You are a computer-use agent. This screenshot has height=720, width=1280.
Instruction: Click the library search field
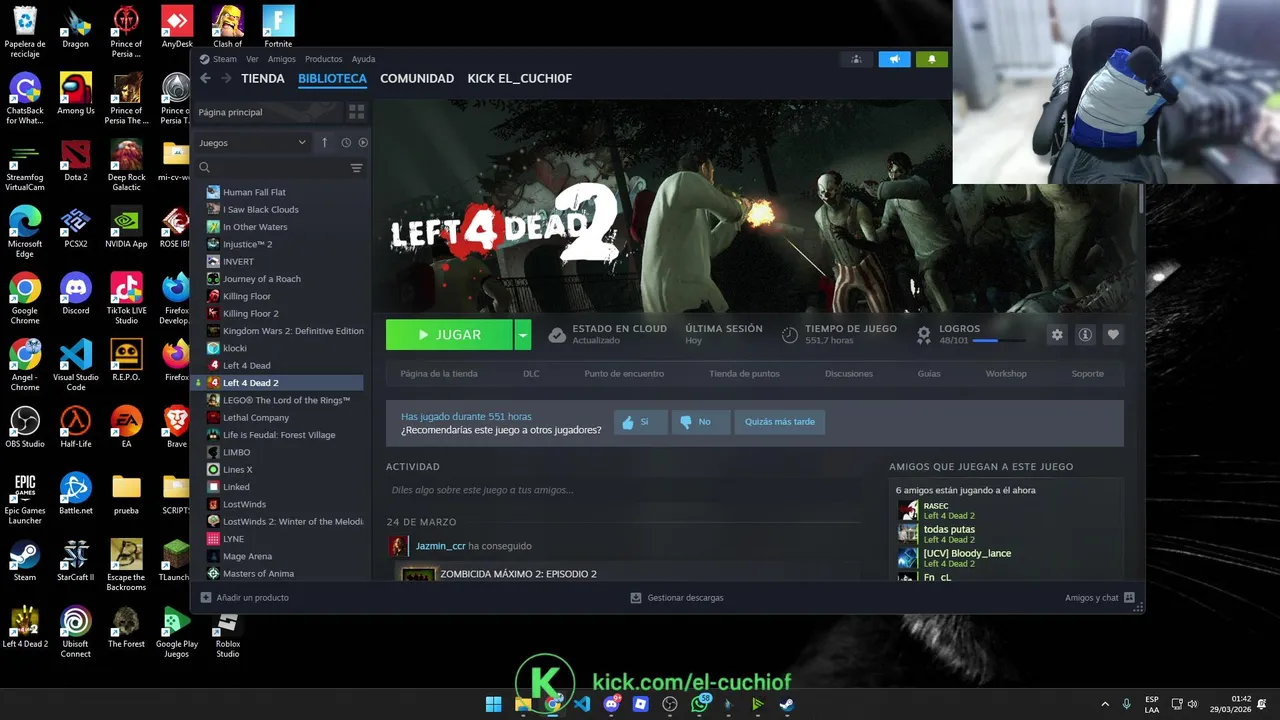[x=272, y=168]
